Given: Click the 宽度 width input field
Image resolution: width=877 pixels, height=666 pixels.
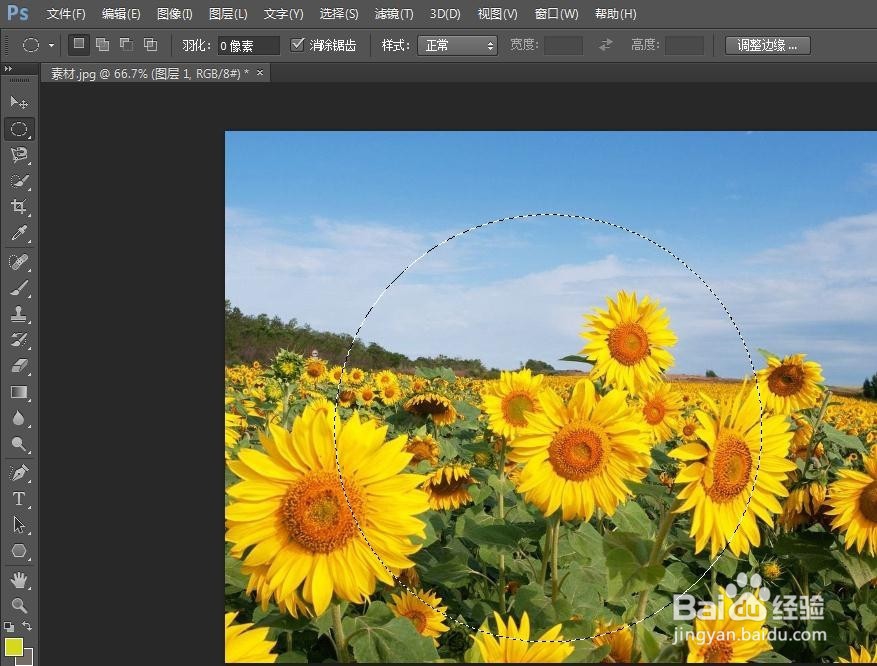Looking at the screenshot, I should coord(563,45).
